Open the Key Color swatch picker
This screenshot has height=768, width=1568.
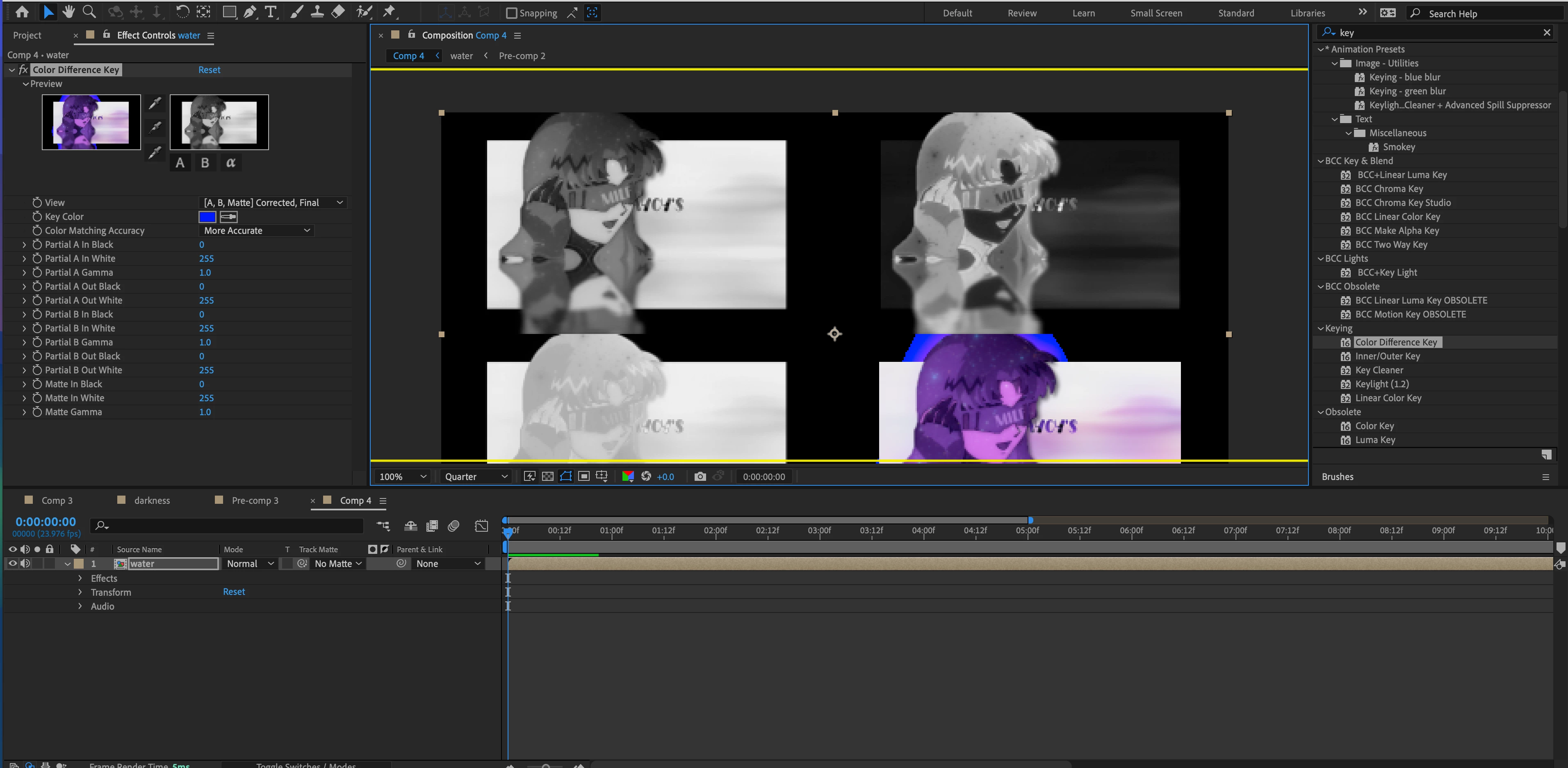(207, 217)
